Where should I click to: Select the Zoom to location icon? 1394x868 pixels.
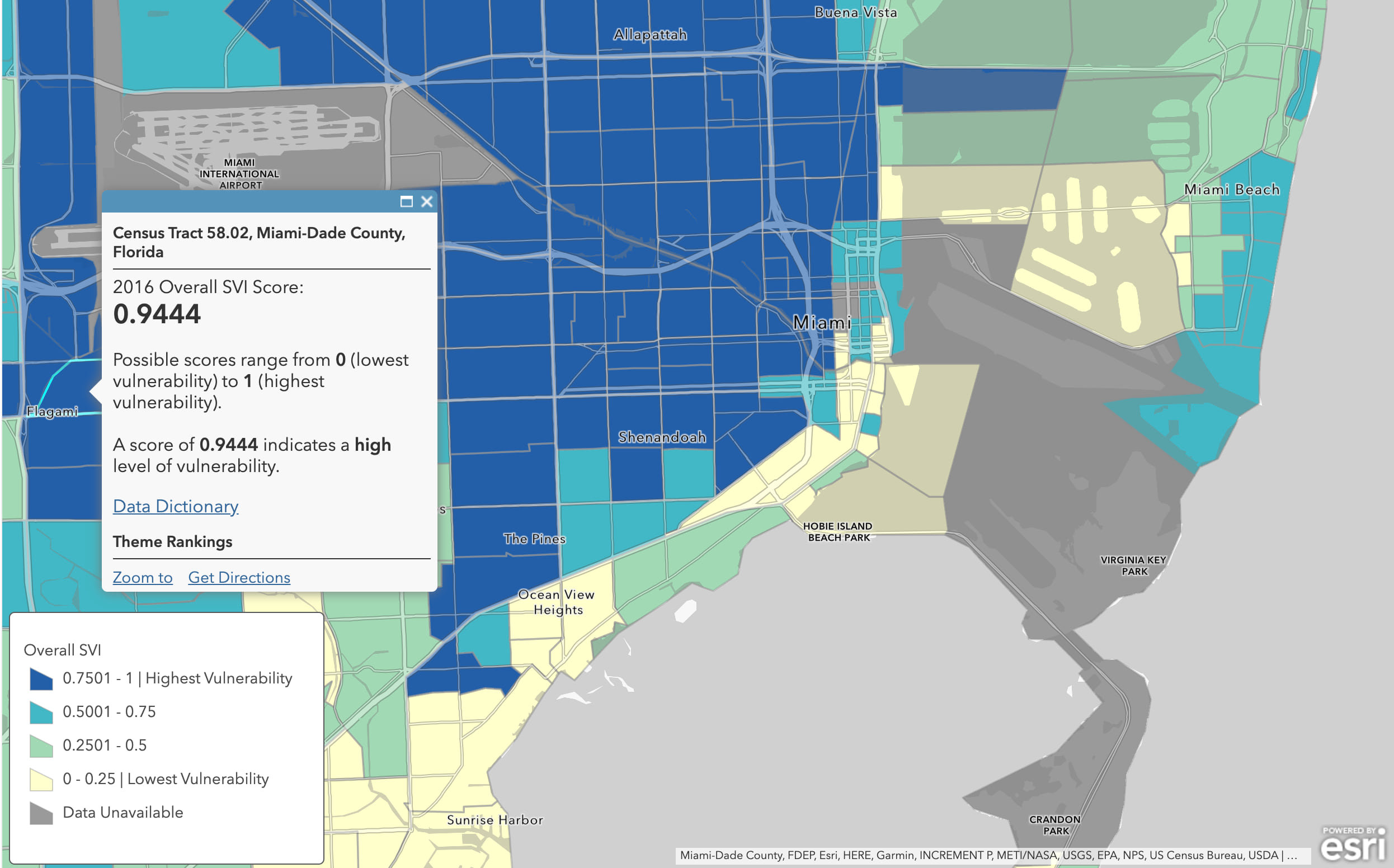(x=142, y=577)
